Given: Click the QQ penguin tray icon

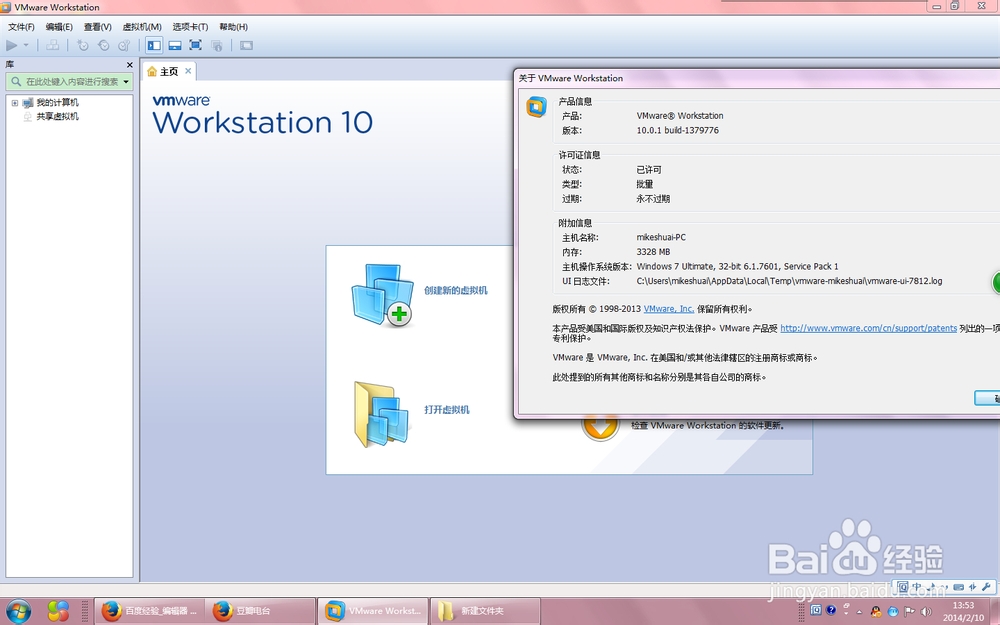Looking at the screenshot, I should [x=876, y=612].
